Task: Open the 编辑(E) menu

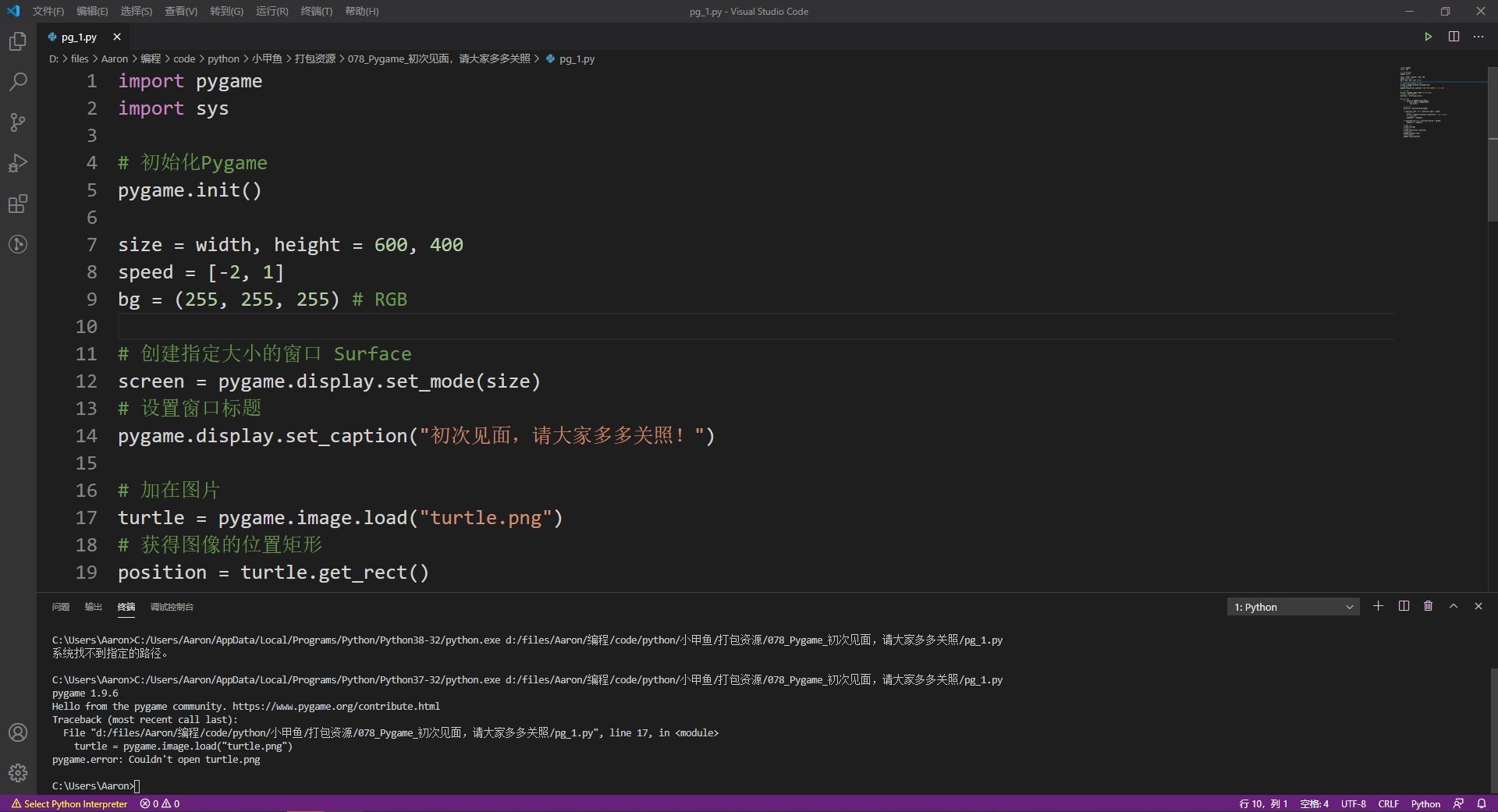Action: pyautogui.click(x=92, y=11)
